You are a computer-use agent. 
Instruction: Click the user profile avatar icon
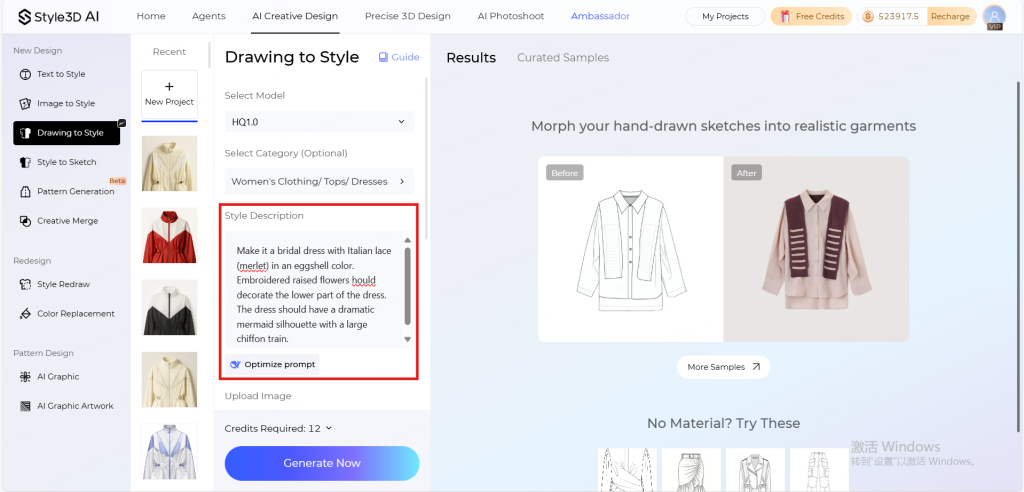tap(994, 16)
